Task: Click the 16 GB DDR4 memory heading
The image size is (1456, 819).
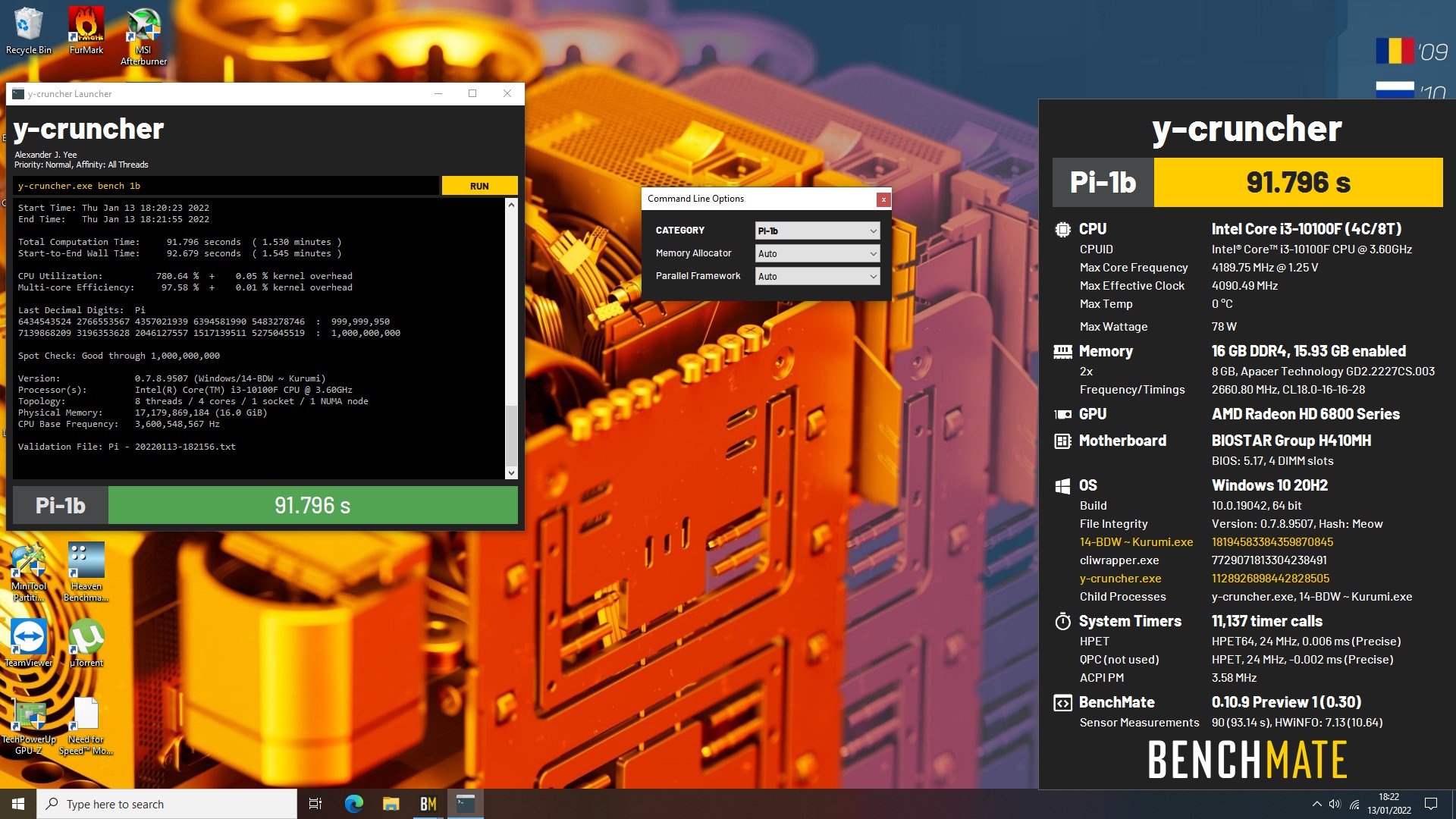Action: tap(1309, 351)
